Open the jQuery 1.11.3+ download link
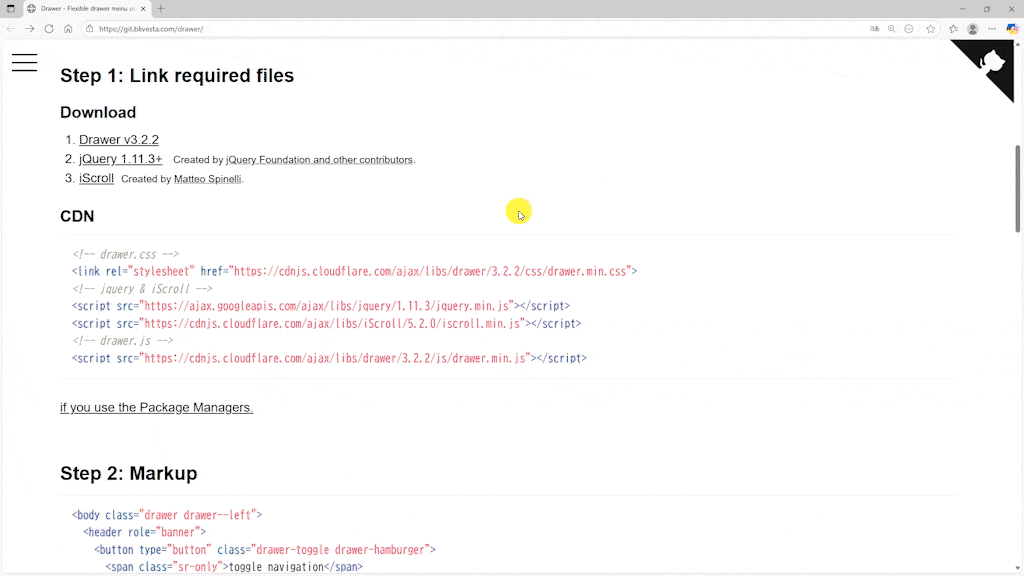 [120, 159]
